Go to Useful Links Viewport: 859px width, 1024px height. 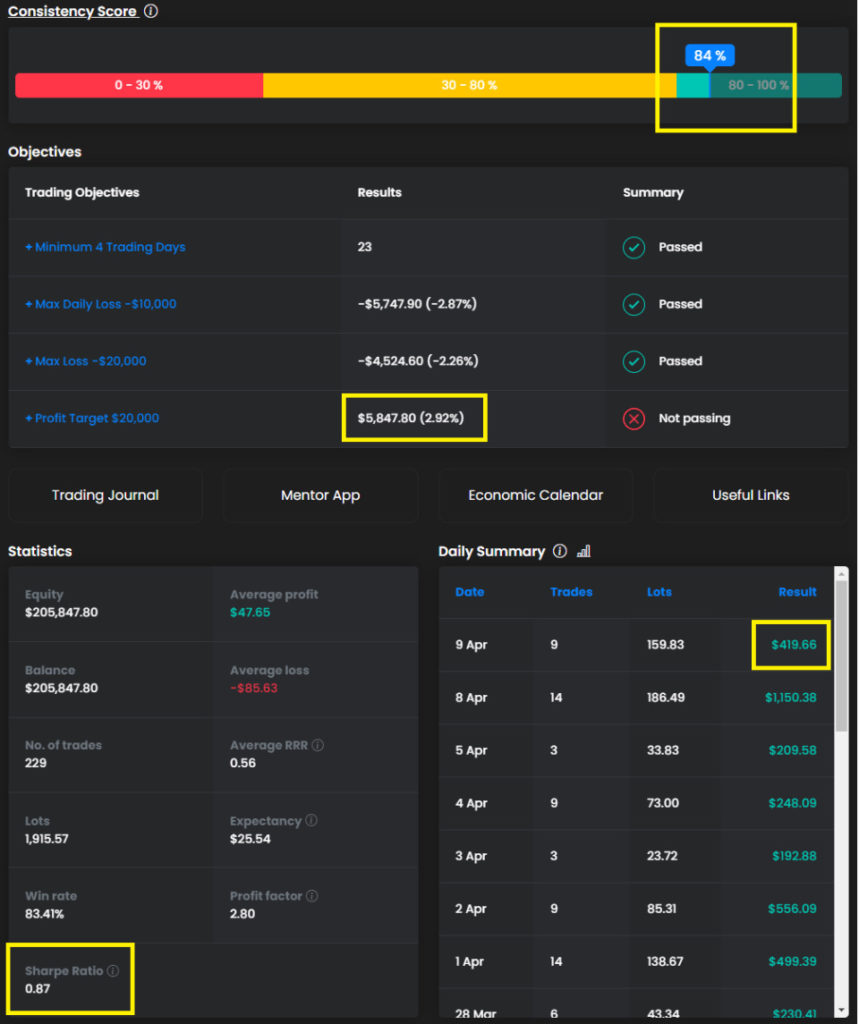point(750,495)
